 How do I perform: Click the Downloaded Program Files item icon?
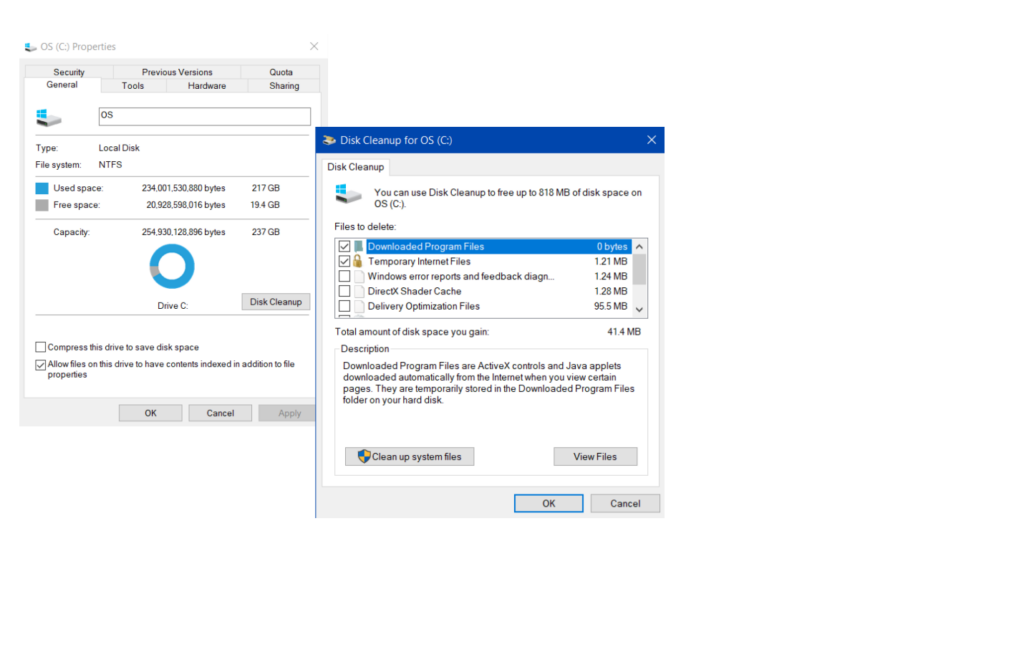pos(357,246)
